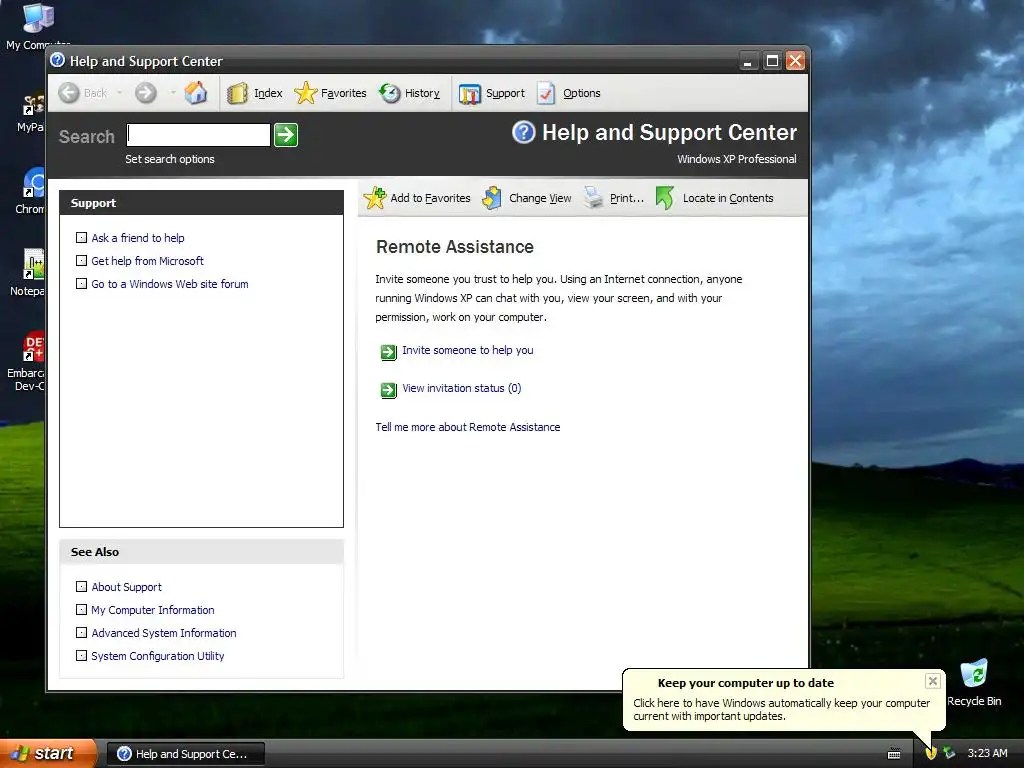
Task: Select the Chrome desktop shortcut
Action: 30,191
